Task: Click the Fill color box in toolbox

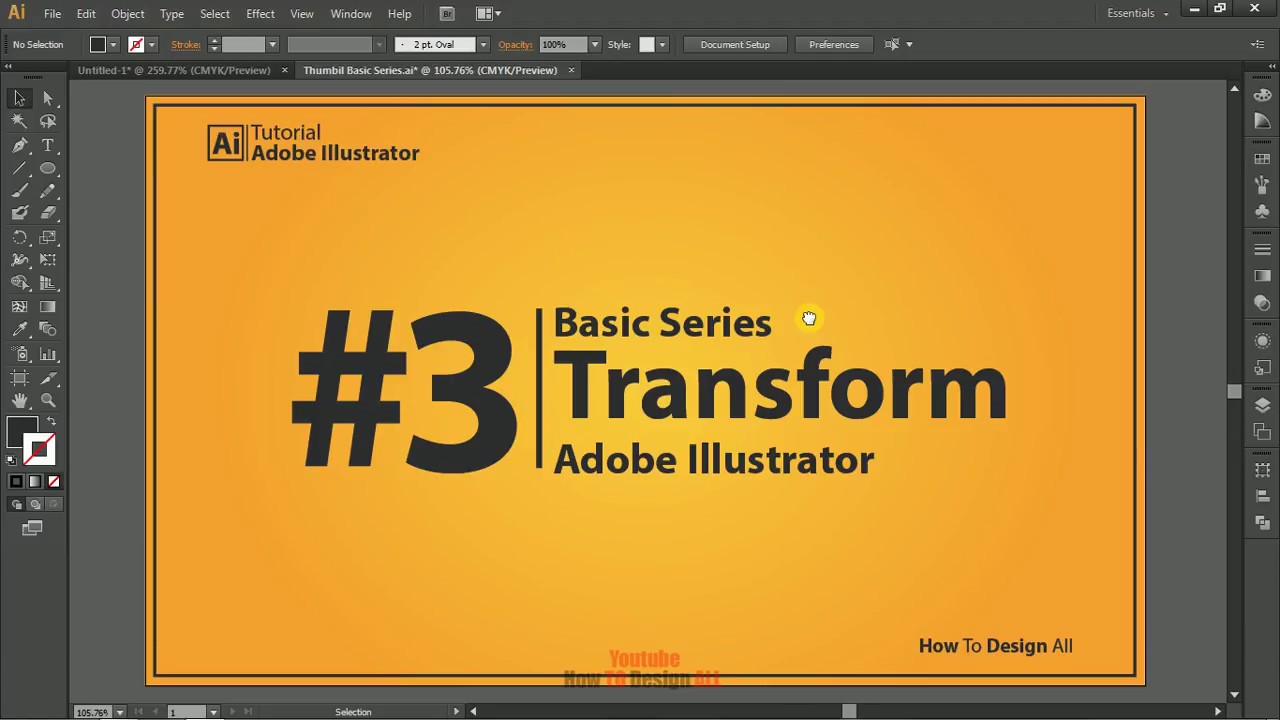Action: [21, 432]
